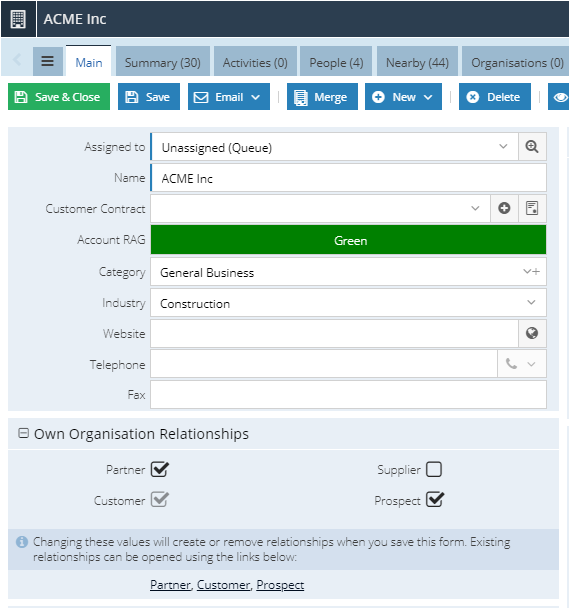Switch to the Summary (30) tab
This screenshot has height=608, width=569.
[x=163, y=62]
